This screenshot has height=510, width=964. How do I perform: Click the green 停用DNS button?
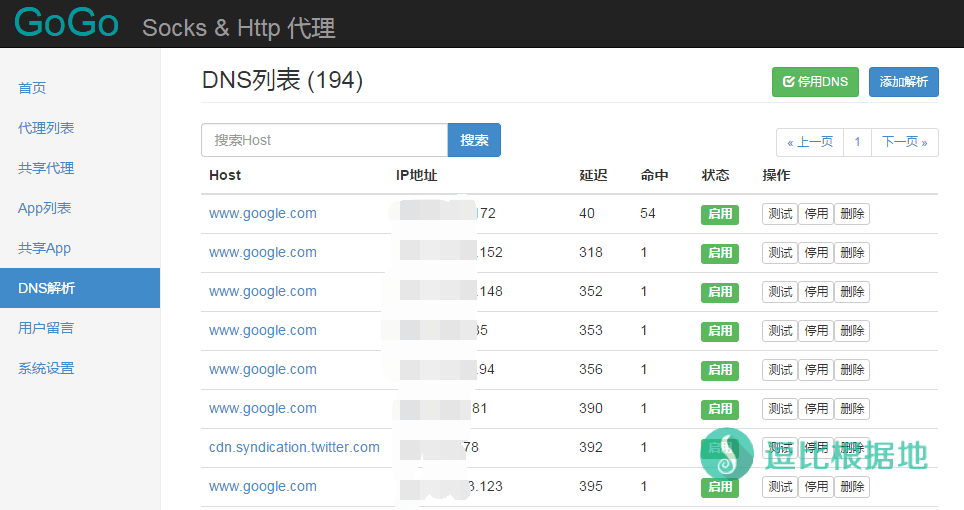point(815,82)
